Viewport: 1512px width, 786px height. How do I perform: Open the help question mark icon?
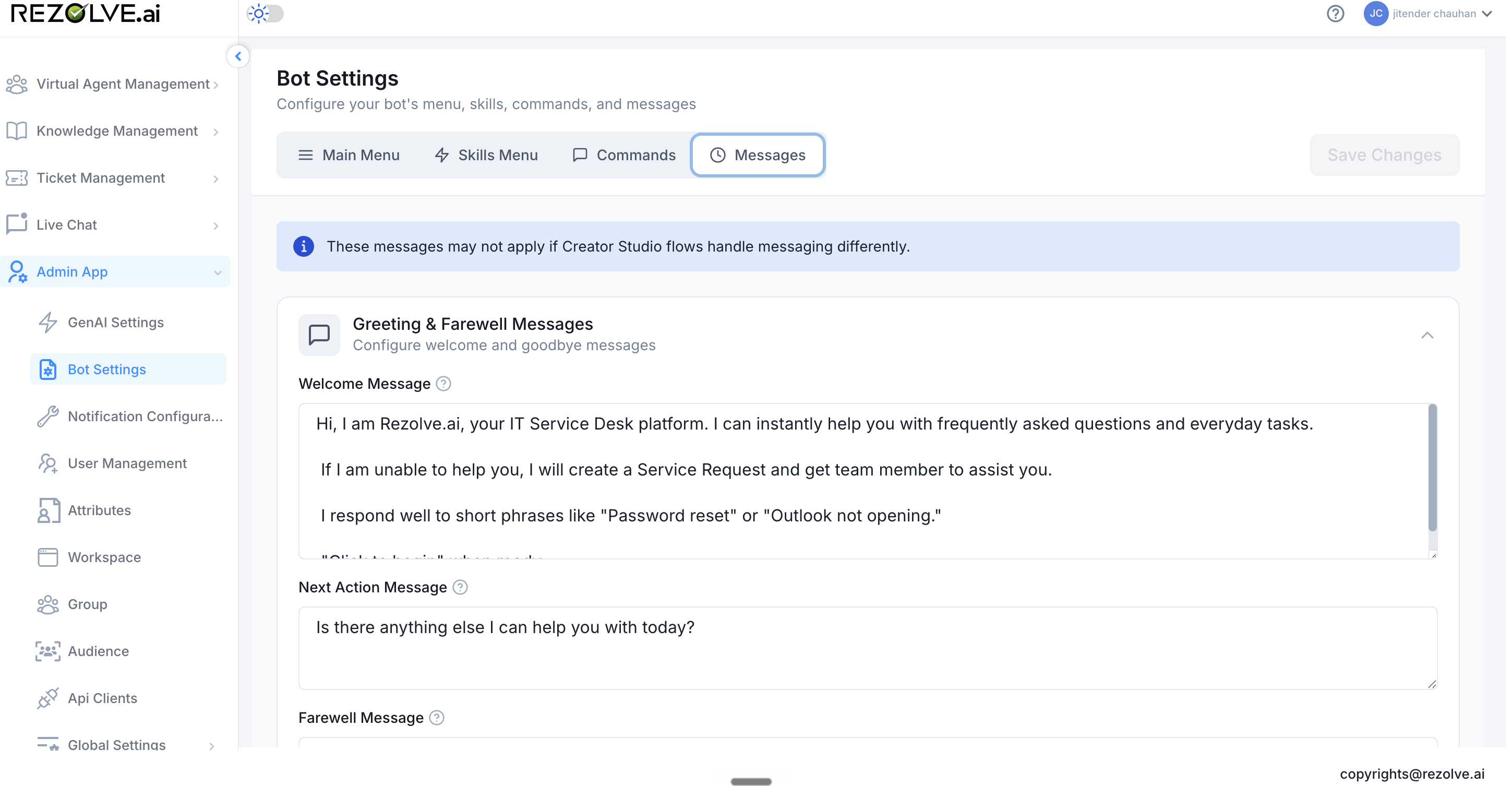(x=1335, y=14)
